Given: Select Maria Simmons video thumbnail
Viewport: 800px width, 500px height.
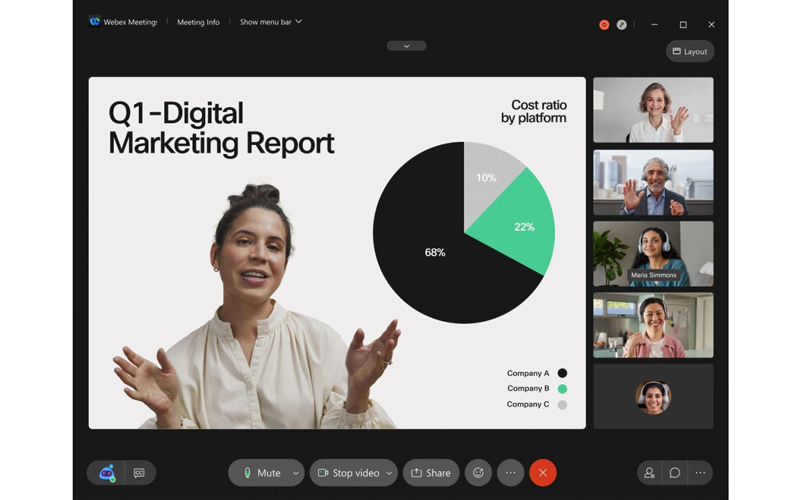Looking at the screenshot, I should (x=653, y=254).
